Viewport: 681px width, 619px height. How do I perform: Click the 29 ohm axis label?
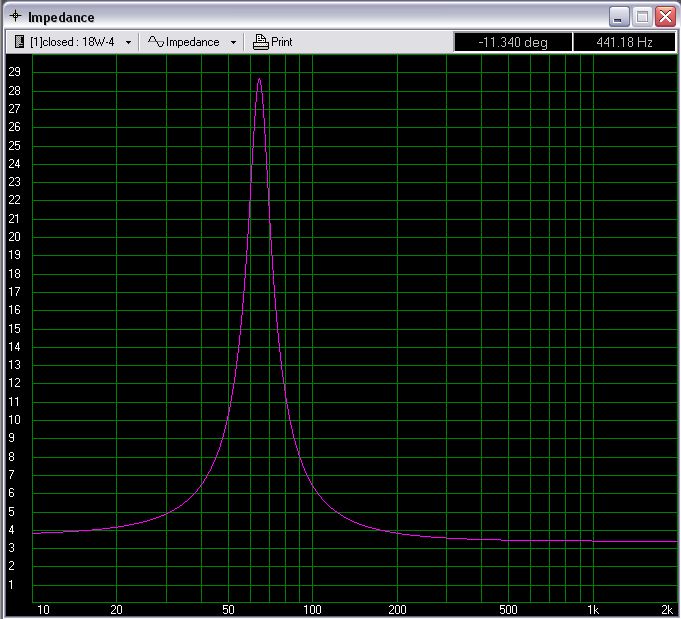point(14,72)
